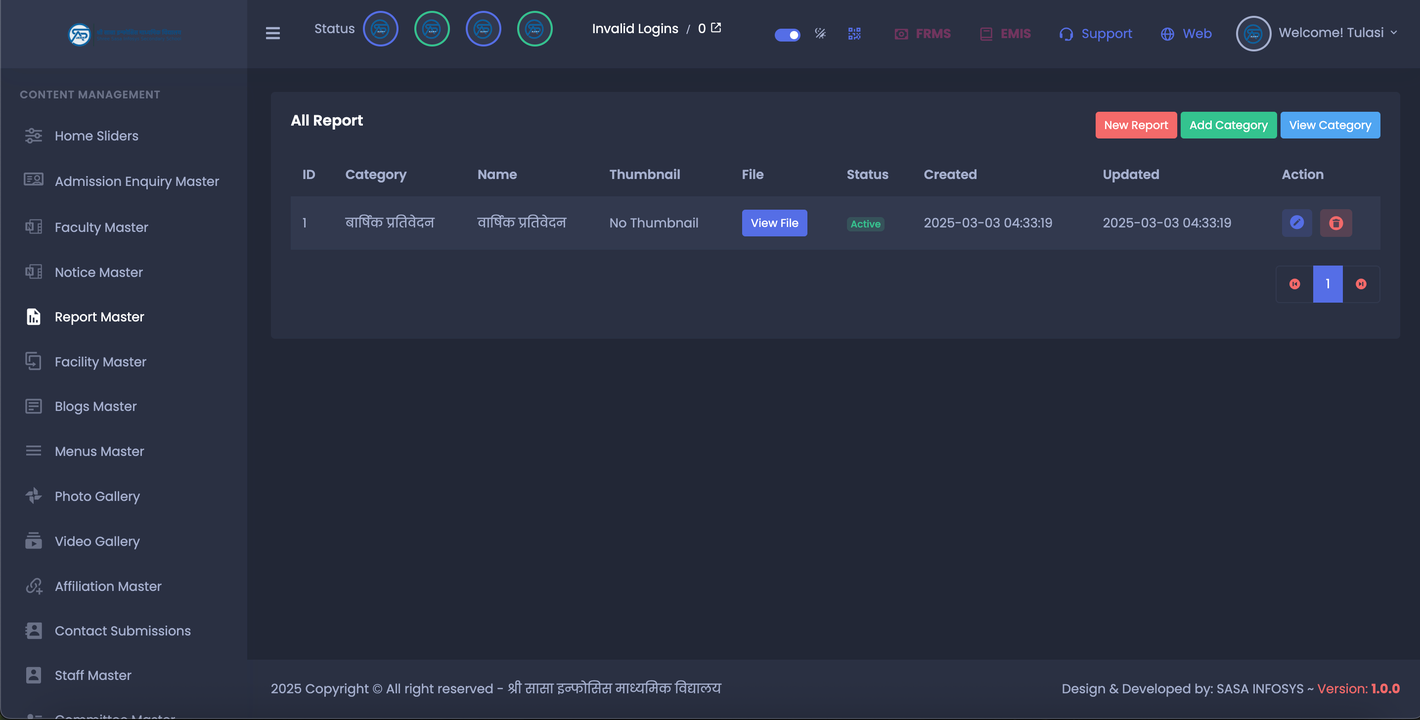
Task: Go to next page arrow in pagination
Action: (1361, 284)
